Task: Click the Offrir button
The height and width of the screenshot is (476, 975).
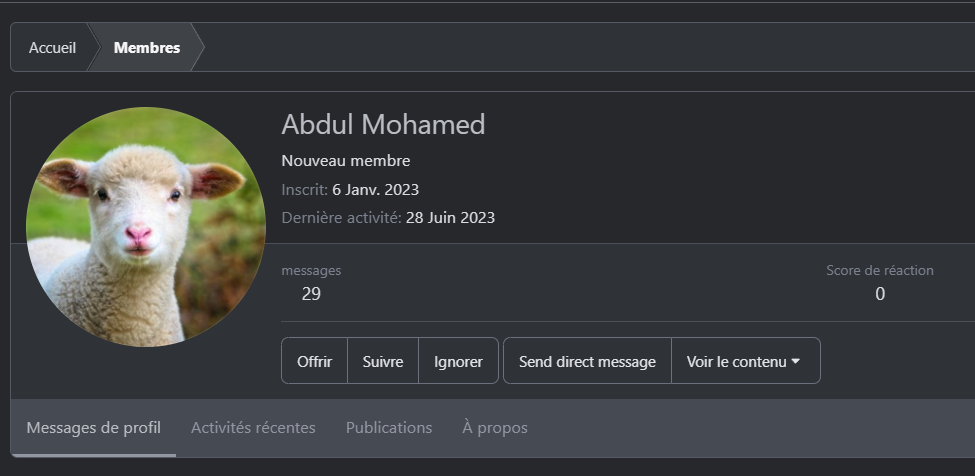Action: tap(314, 361)
